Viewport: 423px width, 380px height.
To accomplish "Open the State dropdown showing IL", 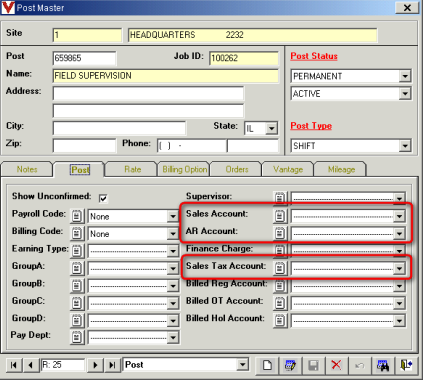I will click(271, 128).
